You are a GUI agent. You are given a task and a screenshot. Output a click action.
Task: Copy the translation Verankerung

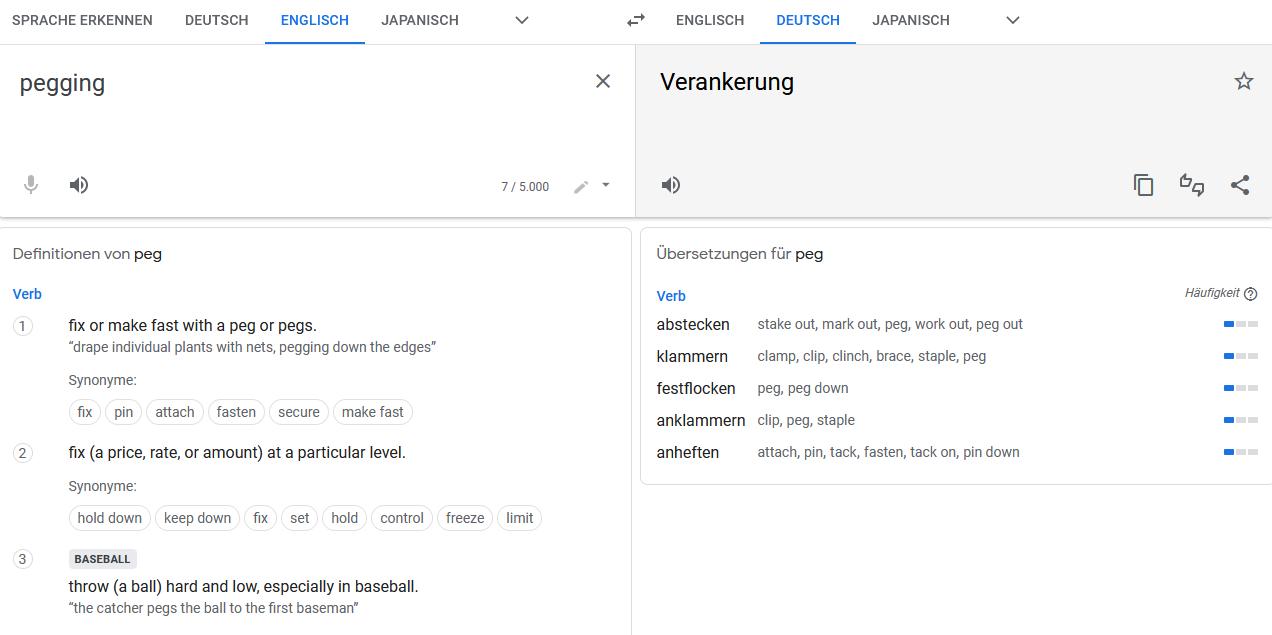pos(1143,185)
